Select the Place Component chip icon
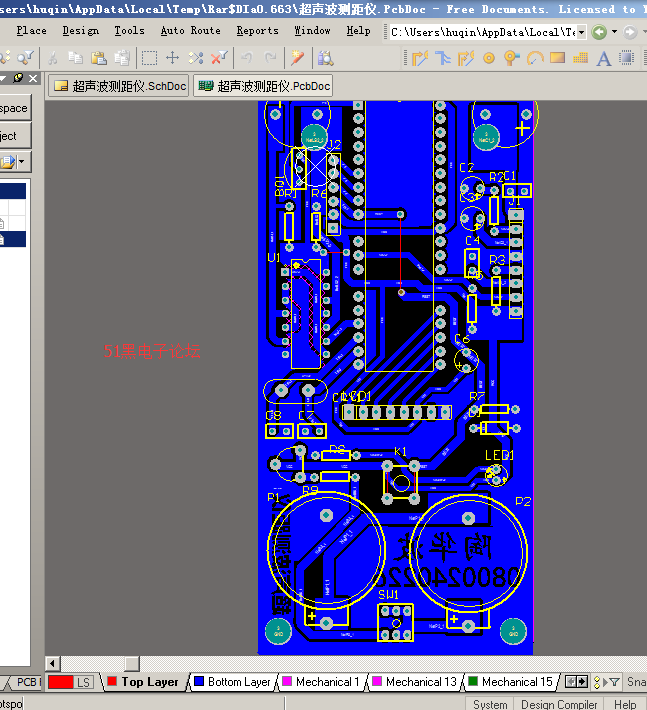The width and height of the screenshot is (647, 710). 627,58
